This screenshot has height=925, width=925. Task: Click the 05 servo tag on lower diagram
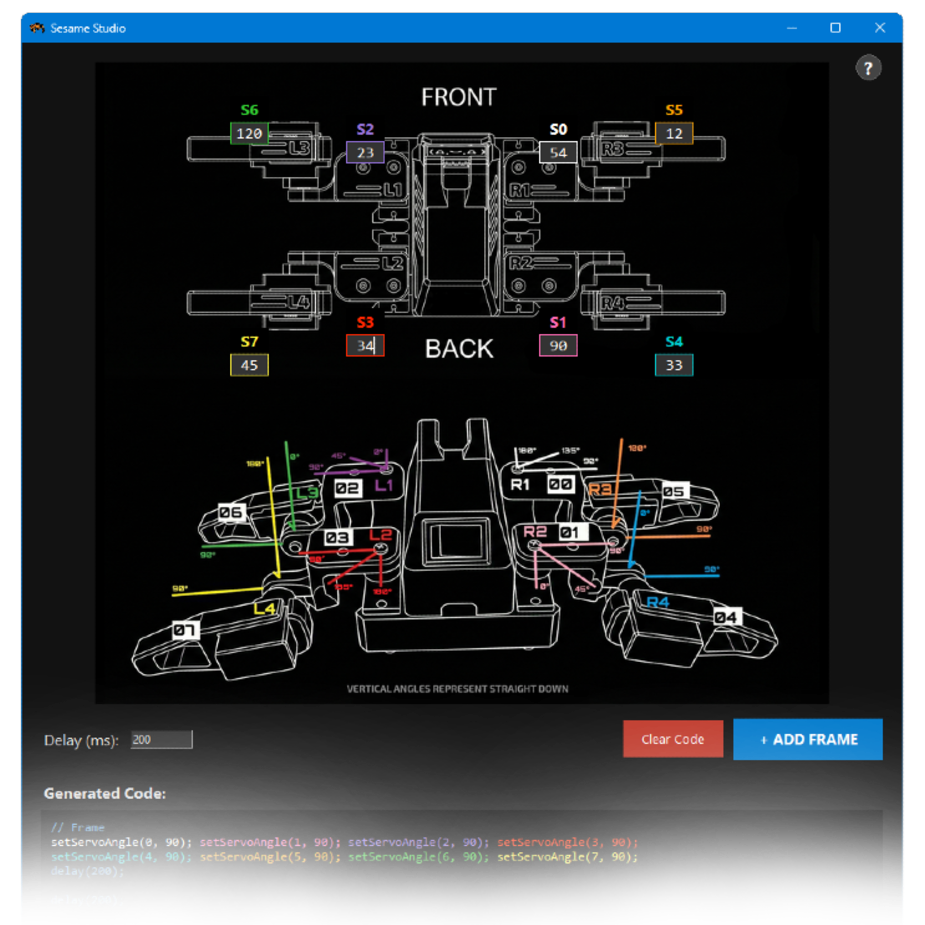click(674, 491)
